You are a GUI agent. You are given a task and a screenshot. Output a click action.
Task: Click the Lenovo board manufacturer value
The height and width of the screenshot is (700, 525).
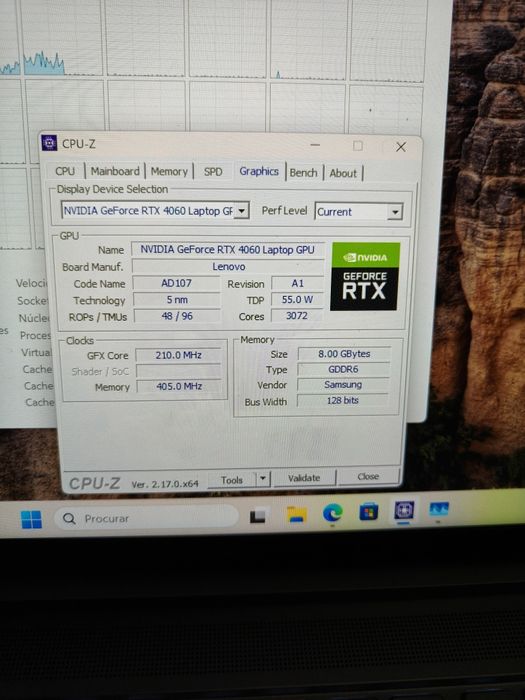point(228,267)
